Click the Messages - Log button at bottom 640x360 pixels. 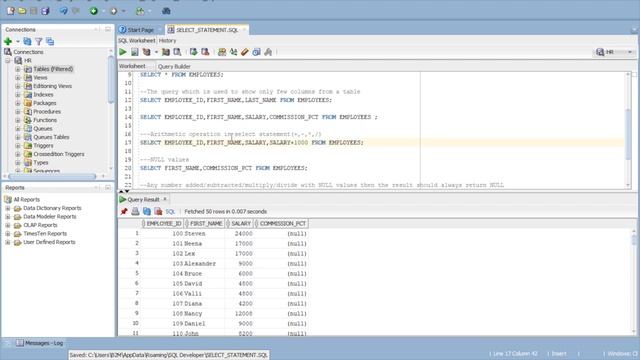[x=40, y=343]
